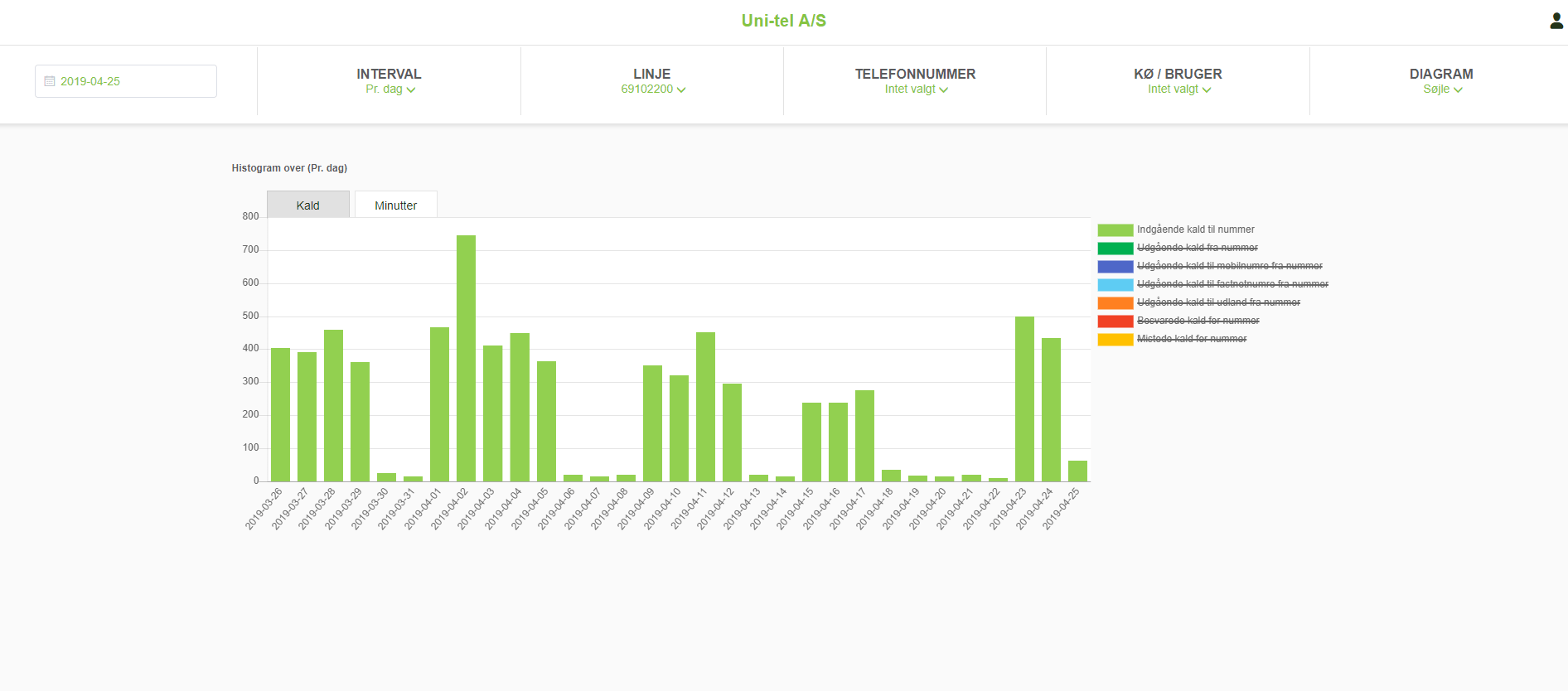The height and width of the screenshot is (691, 1568).
Task: Enable 'Udgående kald til mobilnumre' legend item
Action: click(x=1229, y=266)
